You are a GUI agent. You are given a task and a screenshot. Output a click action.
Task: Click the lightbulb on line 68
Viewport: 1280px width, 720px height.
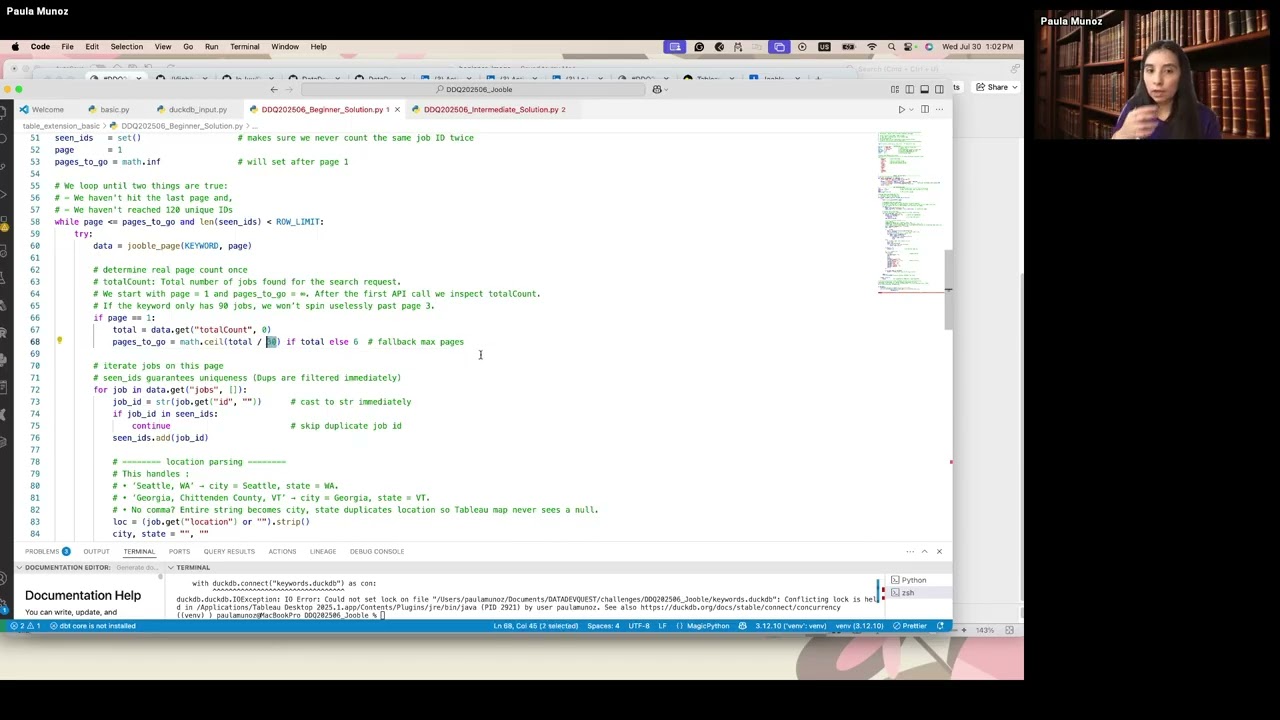[59, 341]
